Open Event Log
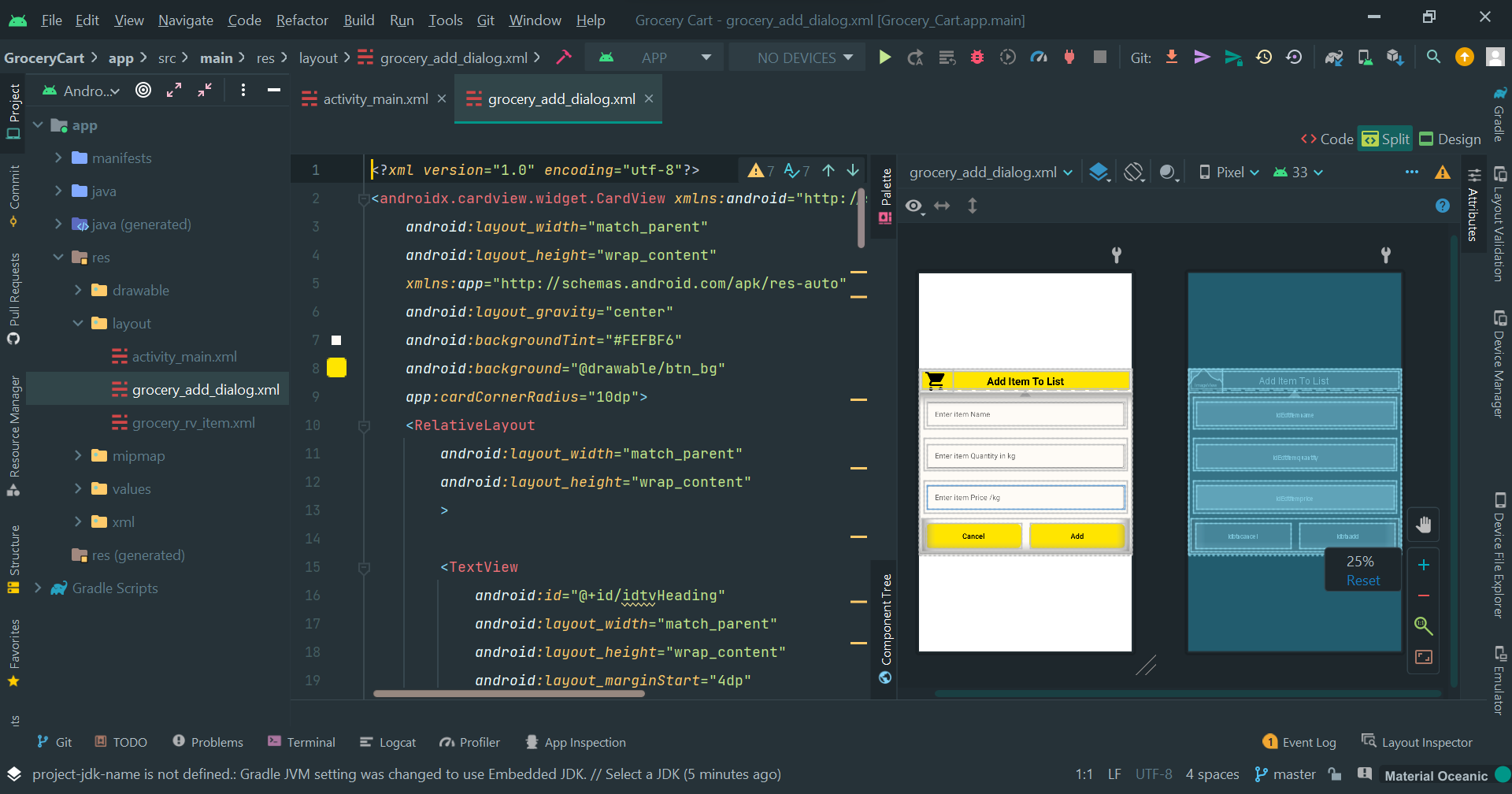 point(1299,742)
